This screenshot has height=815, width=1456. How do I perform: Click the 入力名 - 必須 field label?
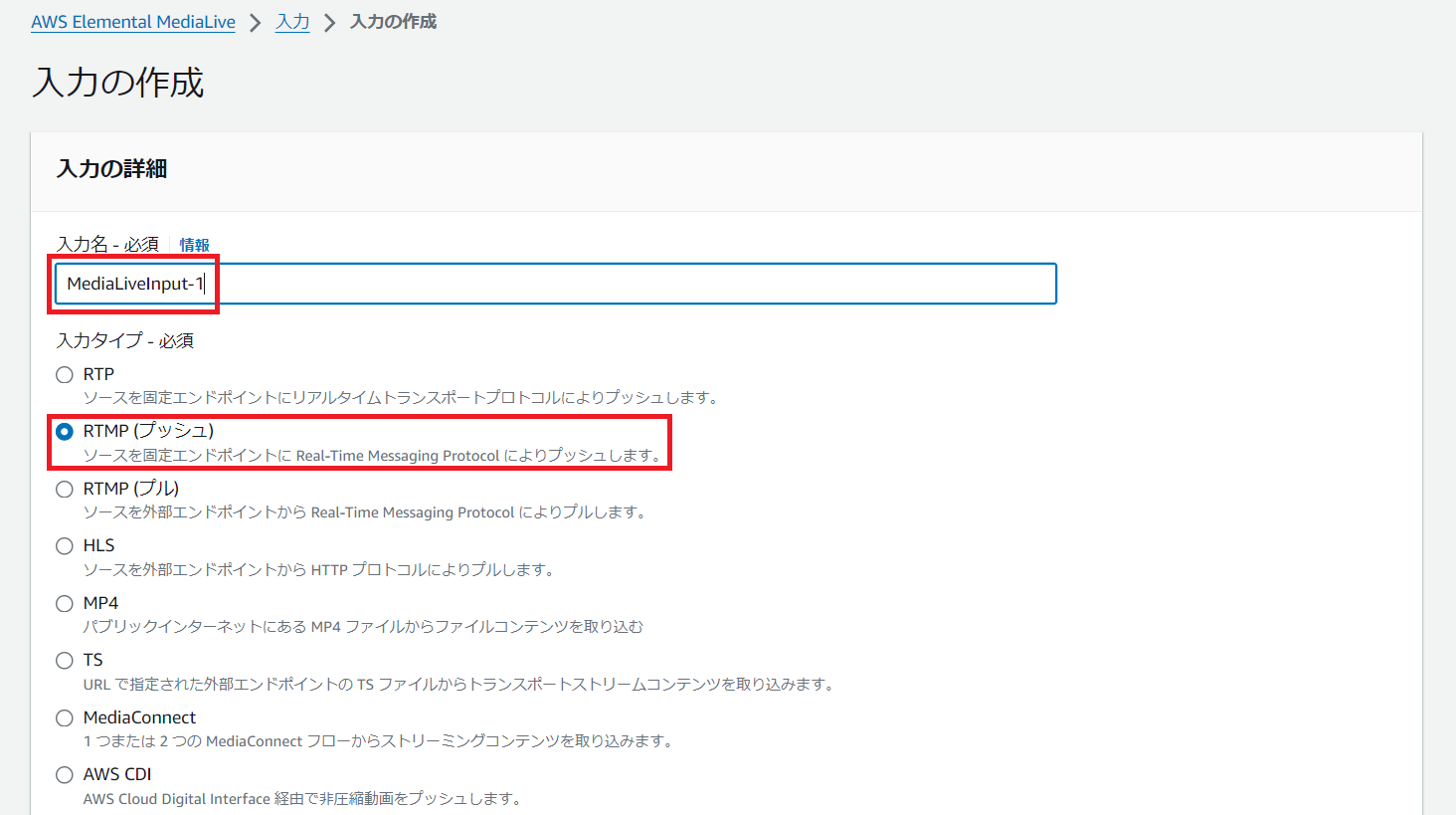coord(107,245)
